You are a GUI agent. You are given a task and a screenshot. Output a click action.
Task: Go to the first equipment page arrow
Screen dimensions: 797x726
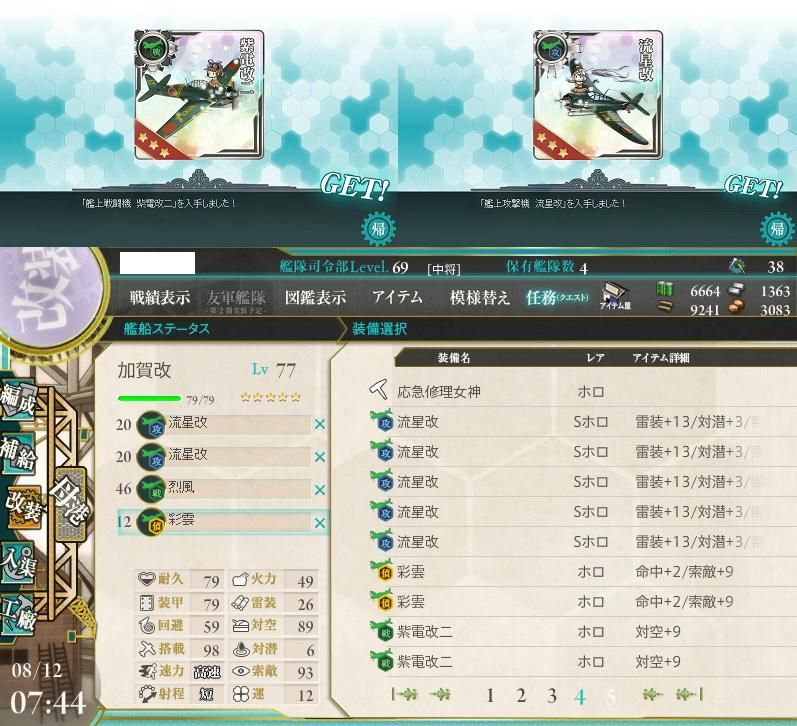coord(405,694)
